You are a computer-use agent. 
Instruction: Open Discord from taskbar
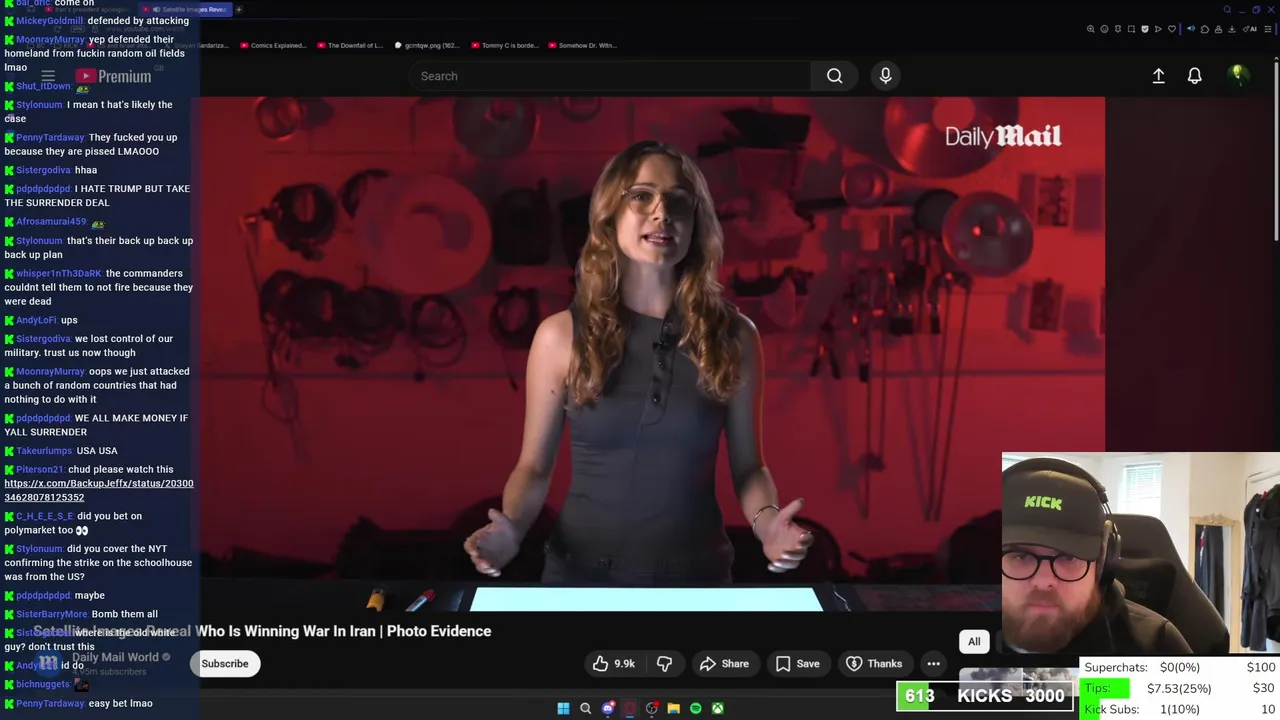coord(608,708)
